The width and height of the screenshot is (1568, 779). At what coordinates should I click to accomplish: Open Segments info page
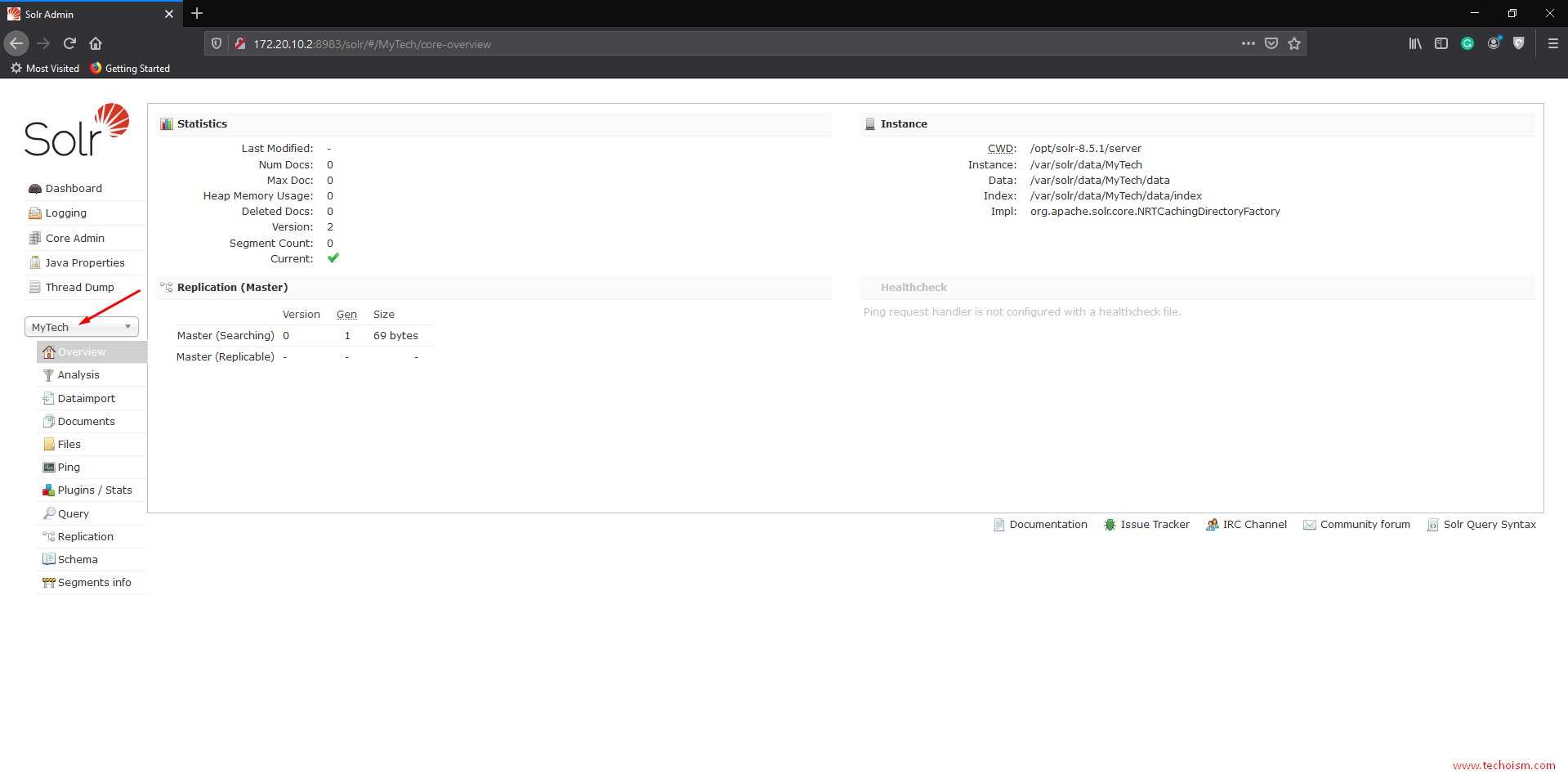pos(94,583)
